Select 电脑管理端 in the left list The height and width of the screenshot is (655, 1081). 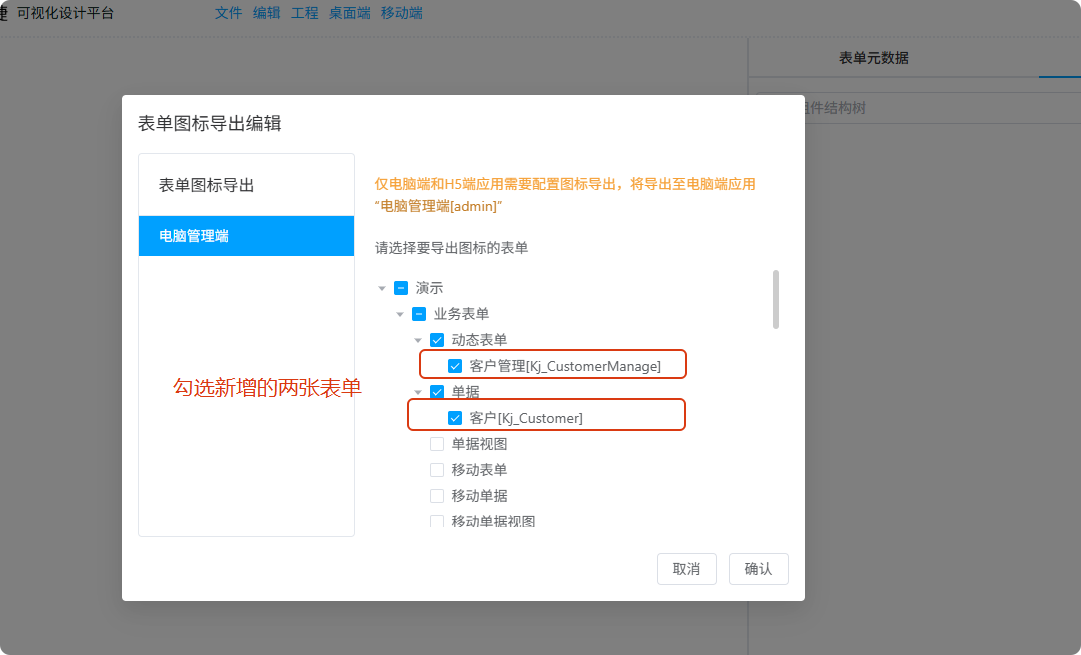click(246, 236)
